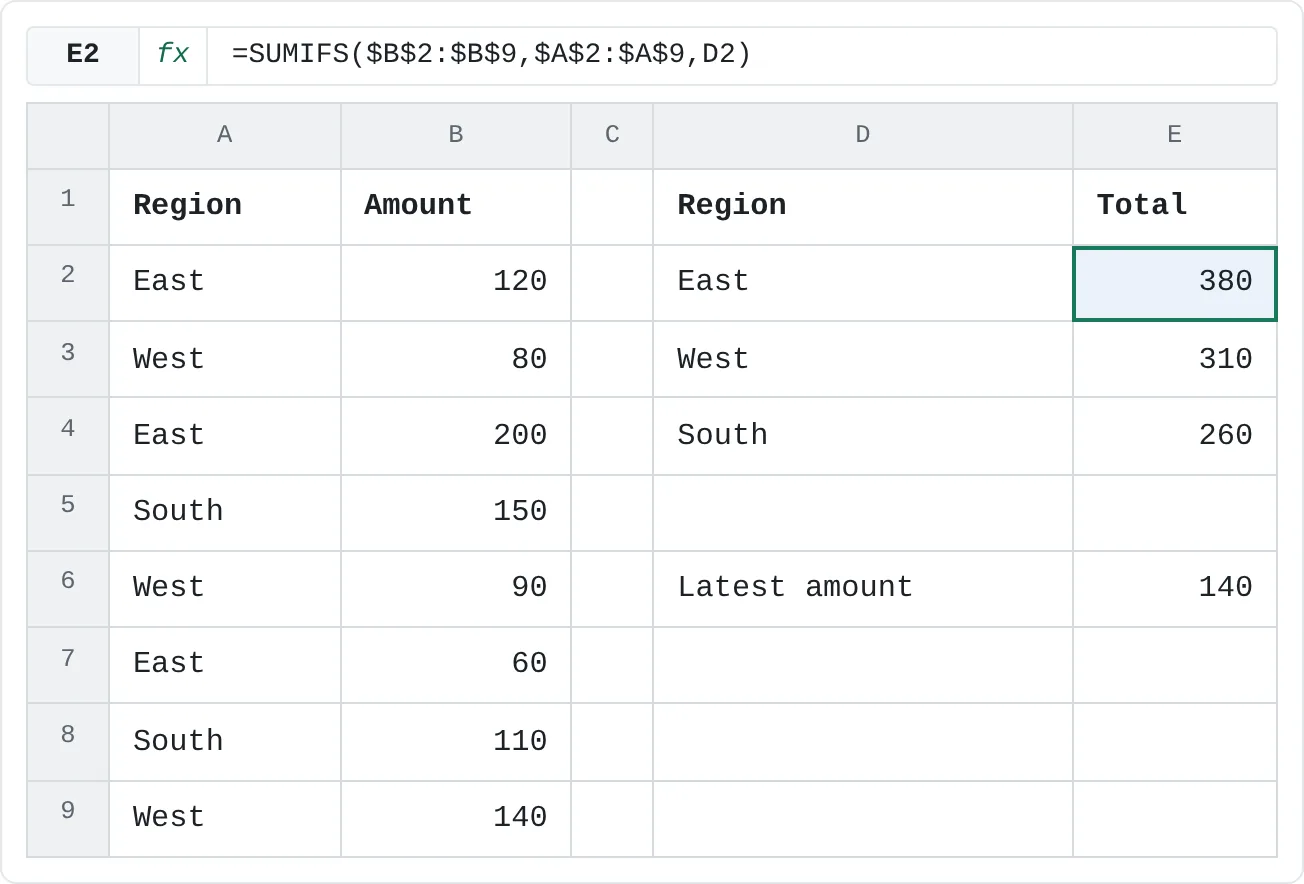Screen dimensions: 1304x884
Task: Select row 4 by its row header
Action: click(68, 436)
